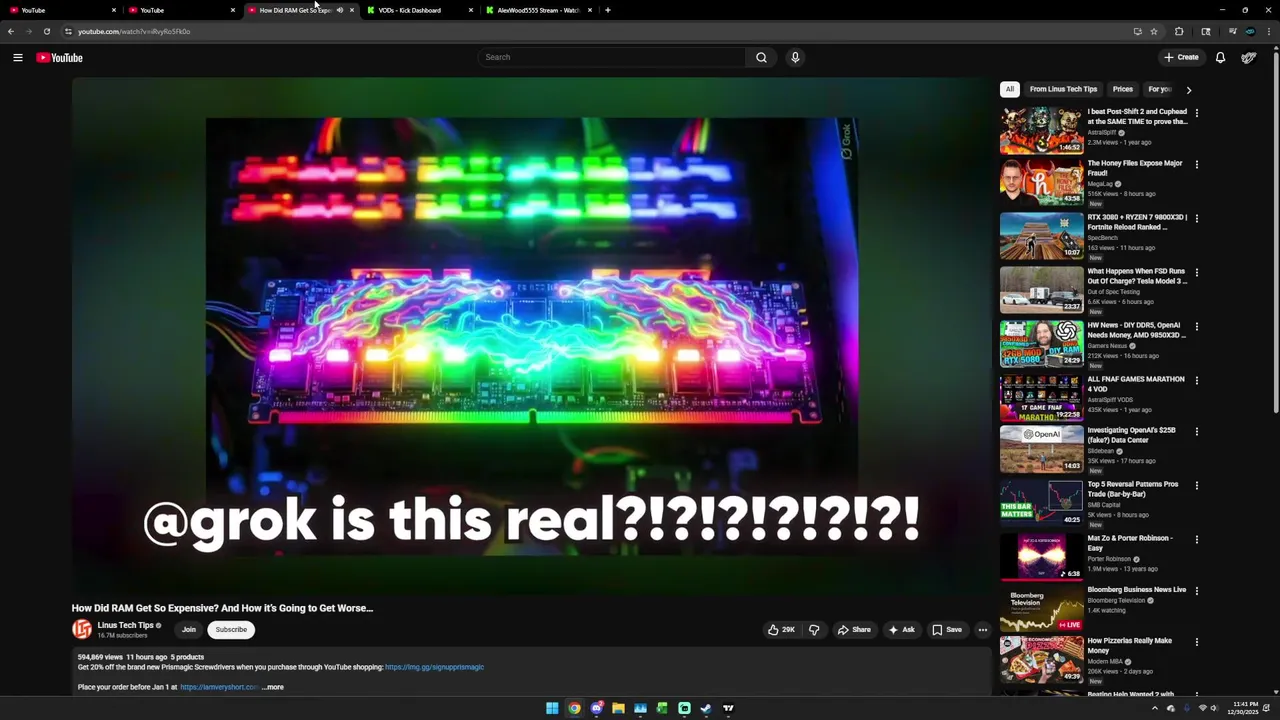
Task: Click inside the YouTube search field
Action: pyautogui.click(x=611, y=57)
